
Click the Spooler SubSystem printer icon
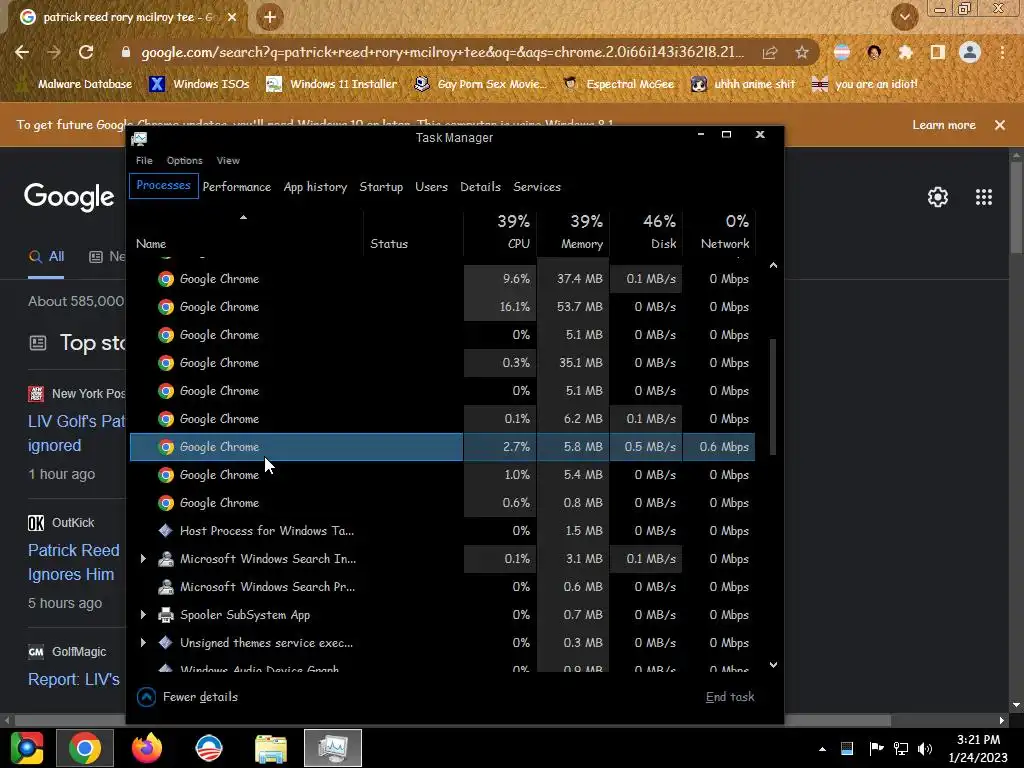166,615
